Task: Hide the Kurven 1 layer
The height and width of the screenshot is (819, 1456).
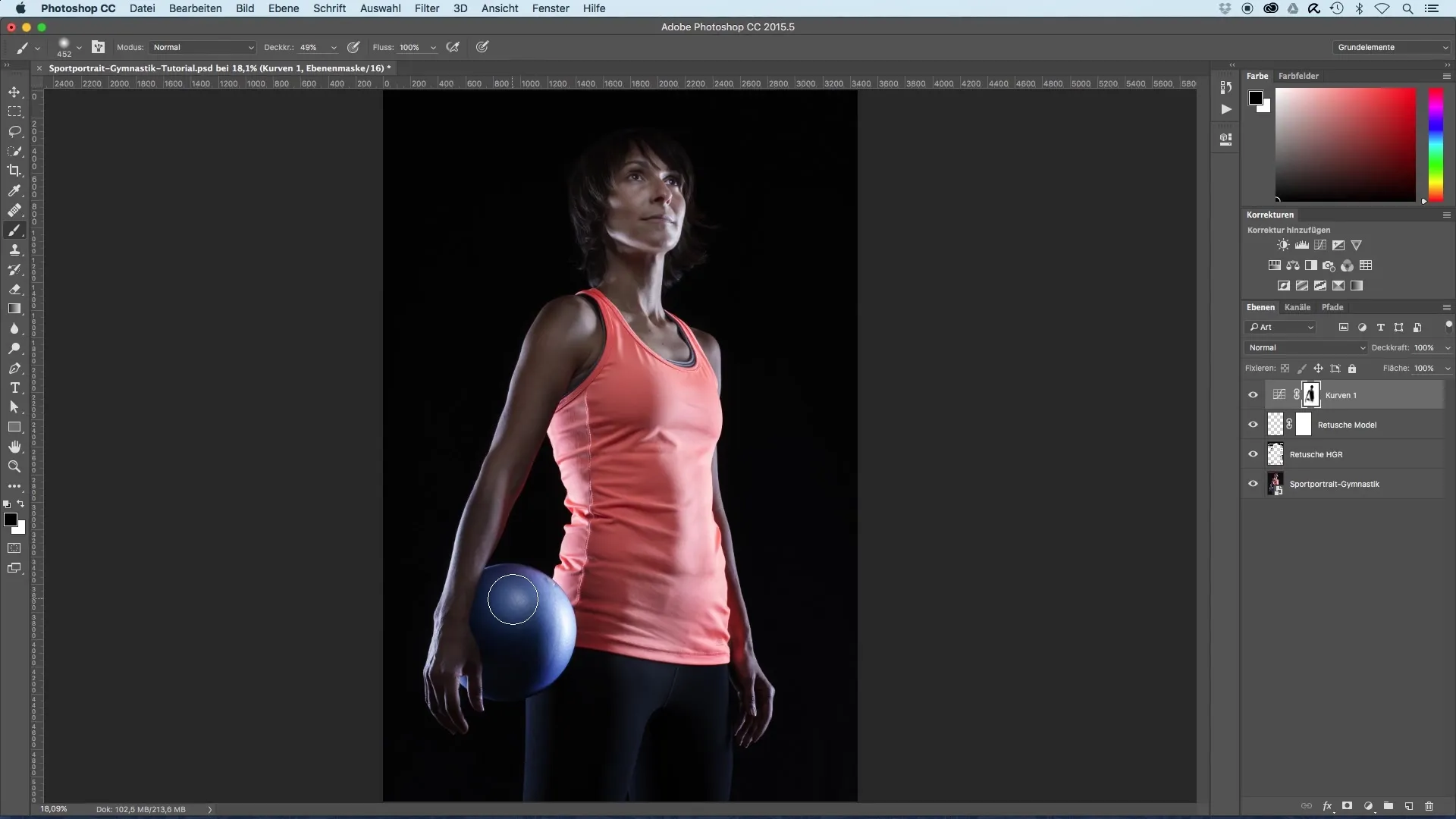Action: pyautogui.click(x=1253, y=395)
